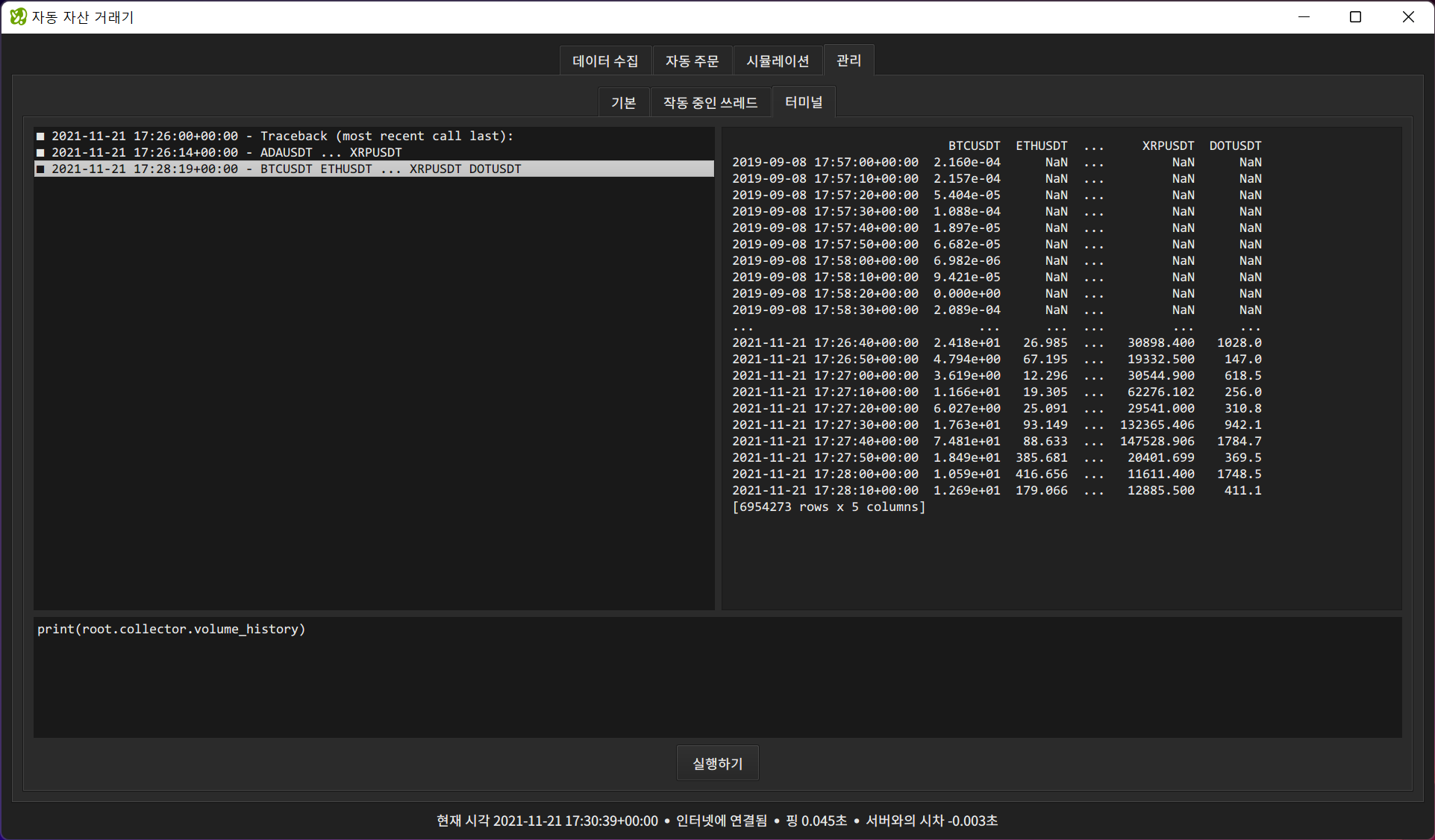Switch to the 자동 주문 tab
Screen dimensions: 1435x840
(x=692, y=61)
